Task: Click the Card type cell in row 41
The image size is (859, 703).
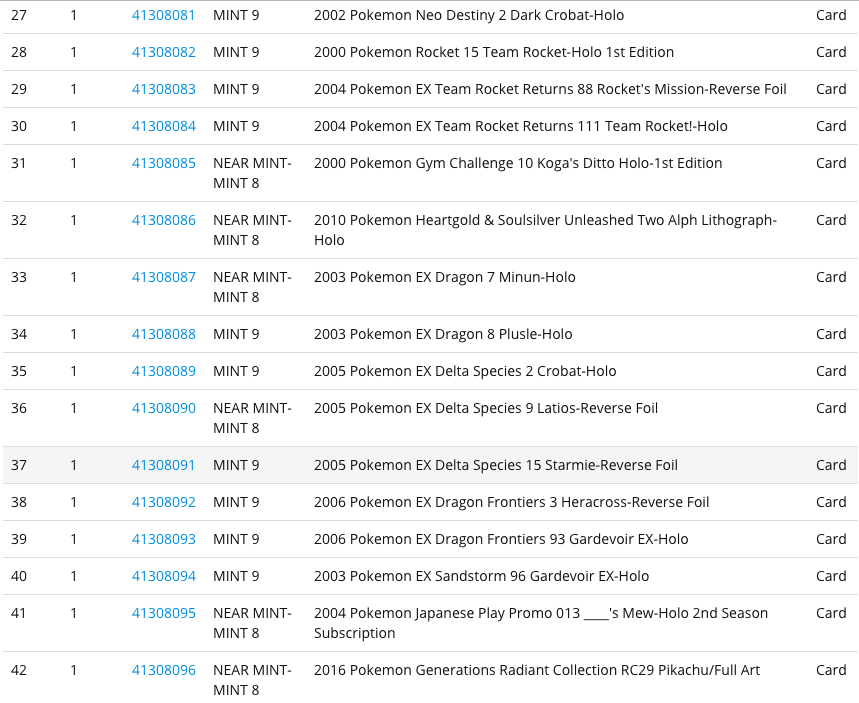Action: tap(831, 613)
